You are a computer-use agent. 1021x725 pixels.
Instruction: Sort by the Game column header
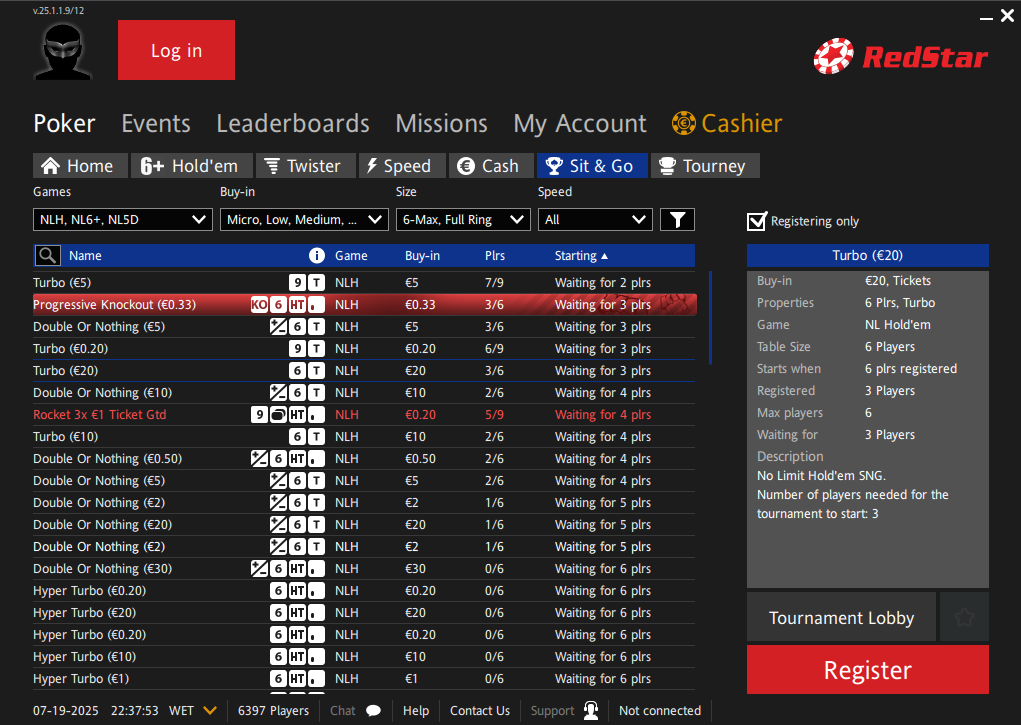tap(352, 255)
